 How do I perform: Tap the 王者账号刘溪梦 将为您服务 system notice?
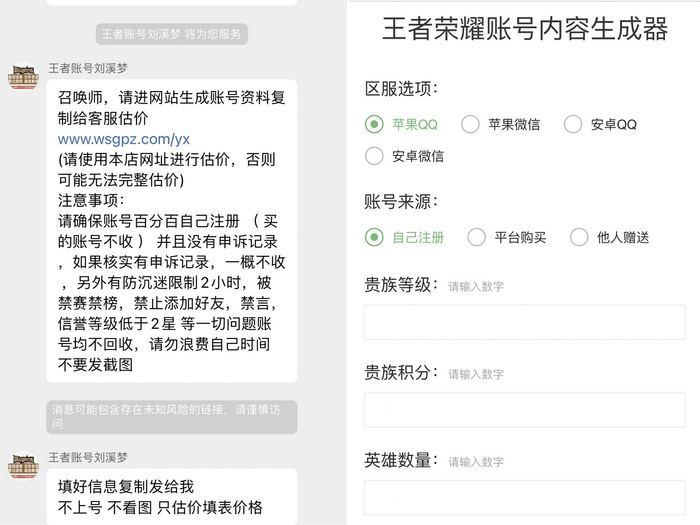(171, 34)
